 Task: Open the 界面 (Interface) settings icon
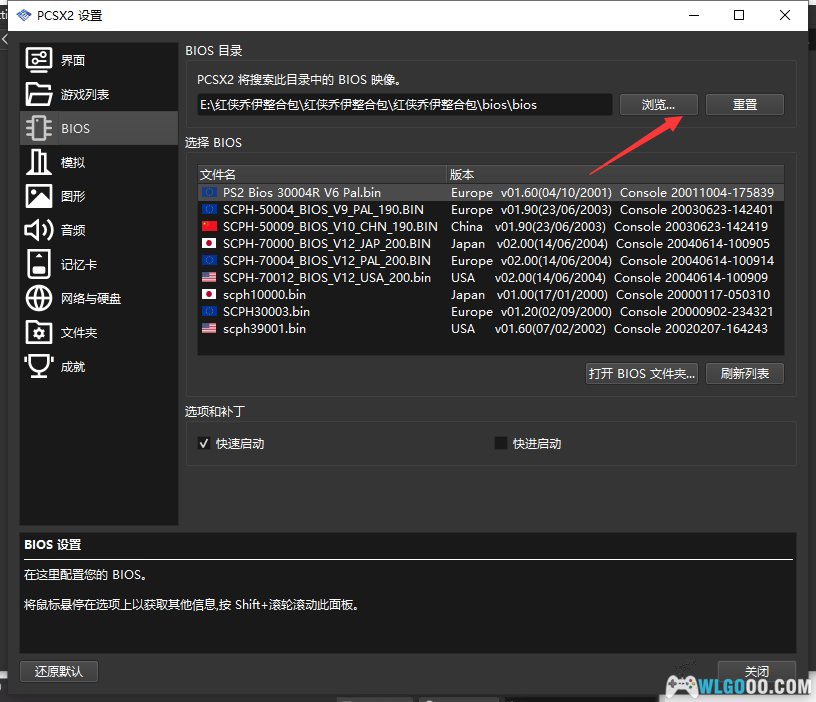(38, 60)
